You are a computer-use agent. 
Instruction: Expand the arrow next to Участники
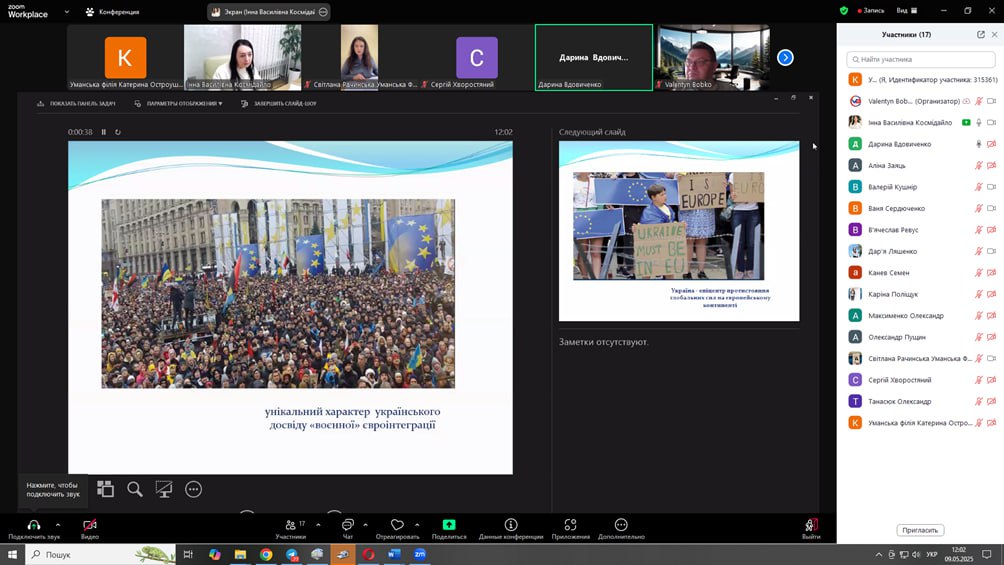coord(318,524)
